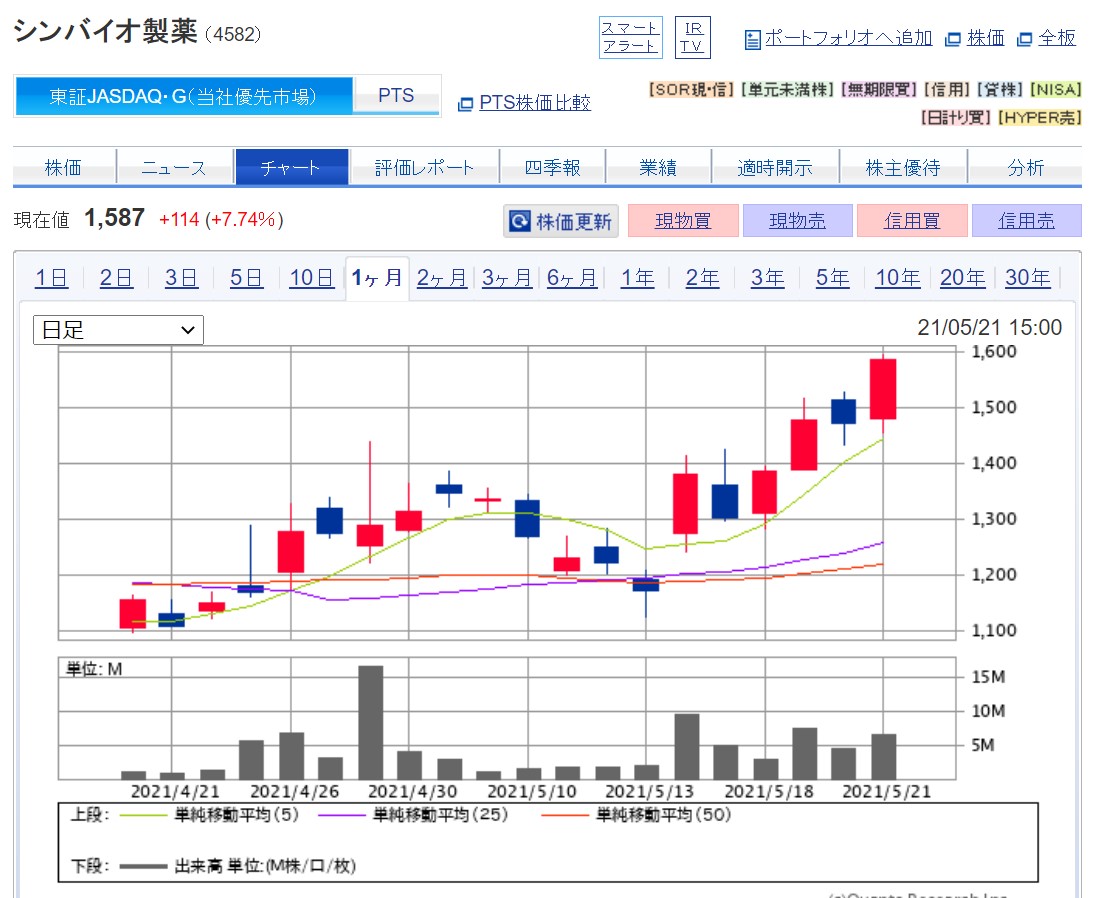
Task: Click the PTS株価比較 popup window icon
Action: coord(465,104)
